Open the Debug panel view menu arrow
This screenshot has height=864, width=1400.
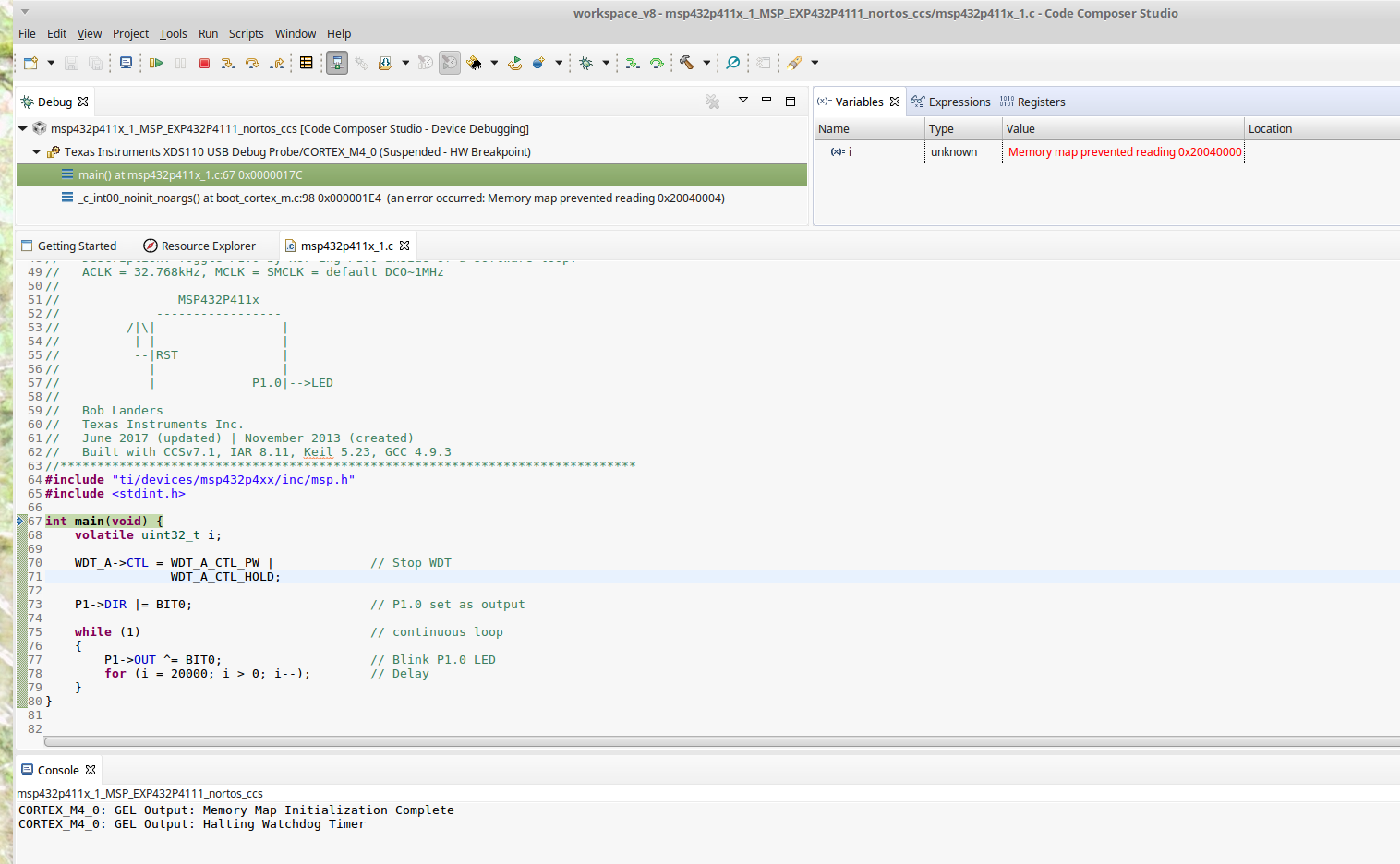pos(742,100)
